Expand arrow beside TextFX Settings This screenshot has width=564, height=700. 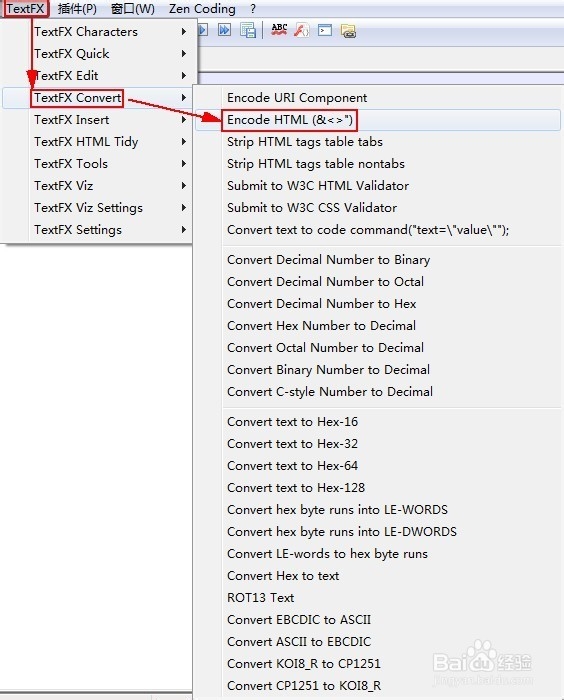click(184, 229)
